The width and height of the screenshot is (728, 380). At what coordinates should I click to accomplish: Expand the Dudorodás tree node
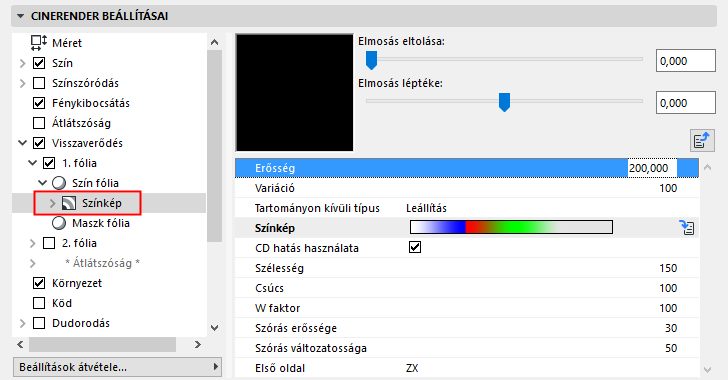(x=22, y=323)
